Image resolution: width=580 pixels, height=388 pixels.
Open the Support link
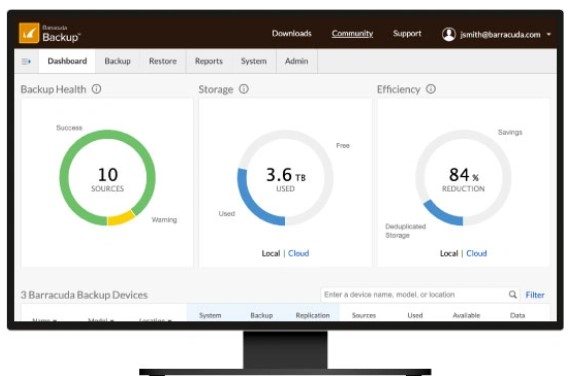pyautogui.click(x=407, y=34)
